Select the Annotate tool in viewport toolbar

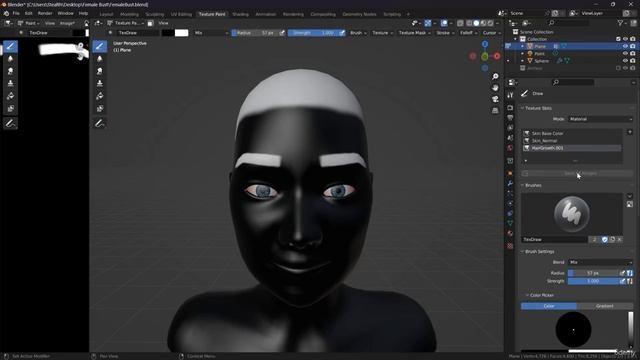coord(100,123)
